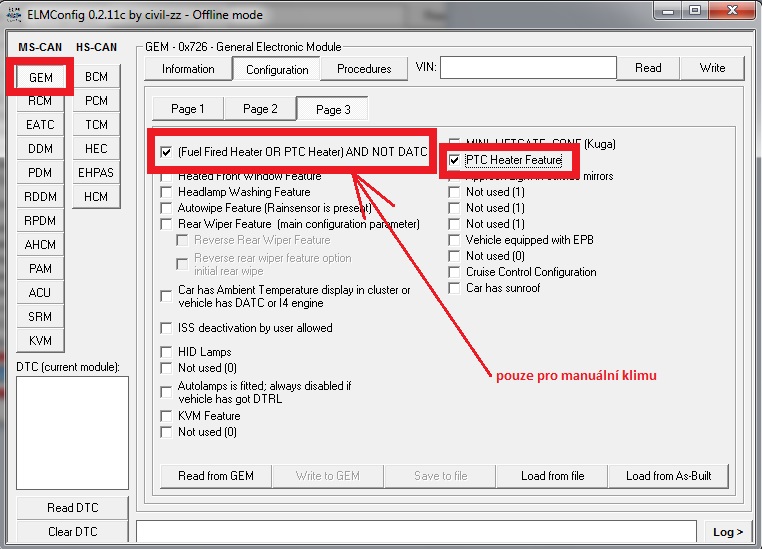Viewport: 762px width, 549px height.
Task: Choose the EHPAS module
Action: pos(96,173)
